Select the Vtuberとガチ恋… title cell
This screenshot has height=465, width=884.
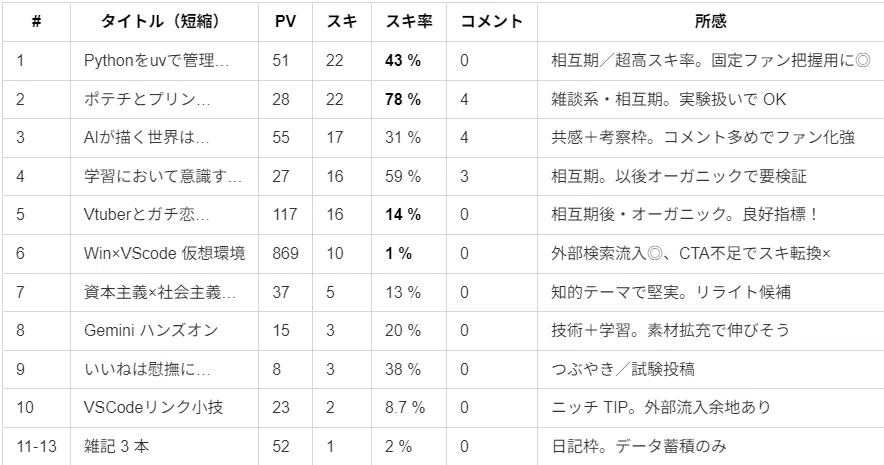163,215
